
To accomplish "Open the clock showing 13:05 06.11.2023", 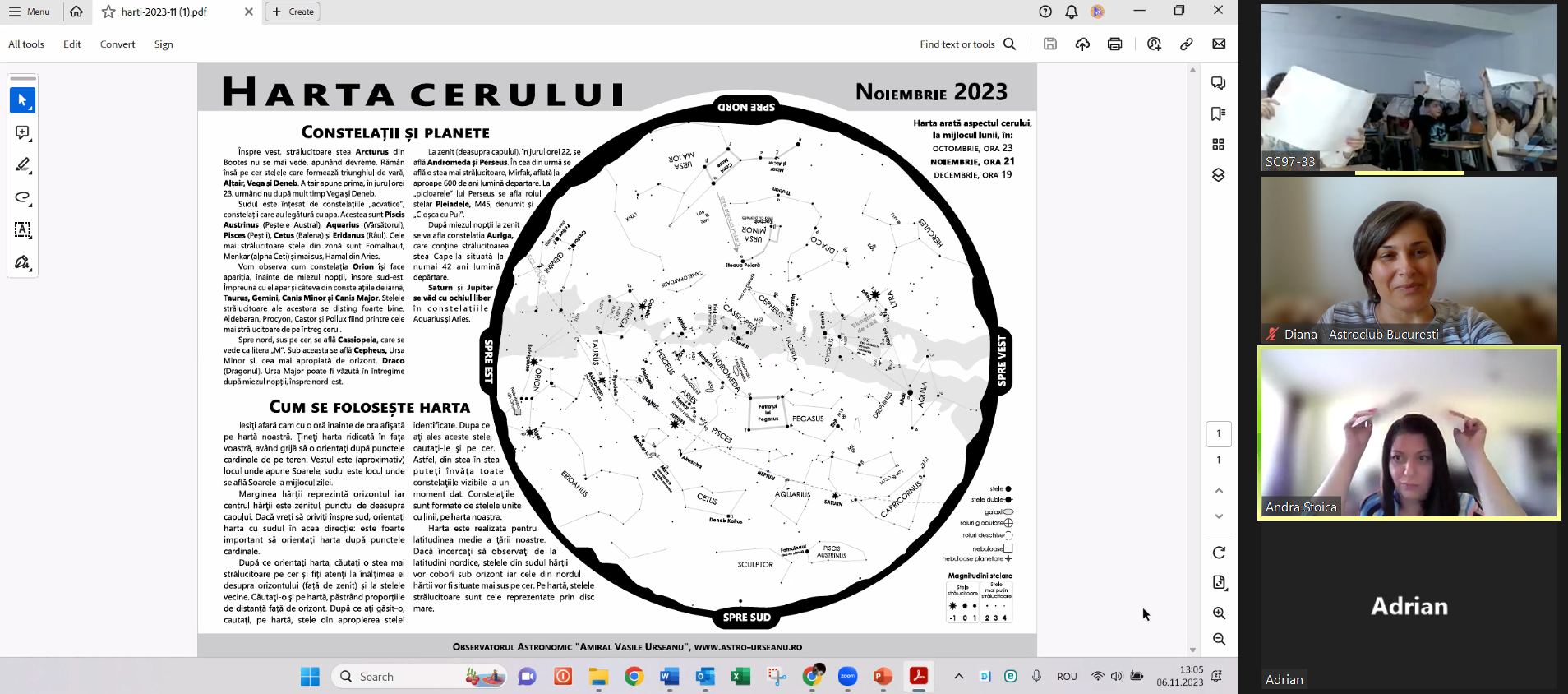I will click(x=1179, y=676).
